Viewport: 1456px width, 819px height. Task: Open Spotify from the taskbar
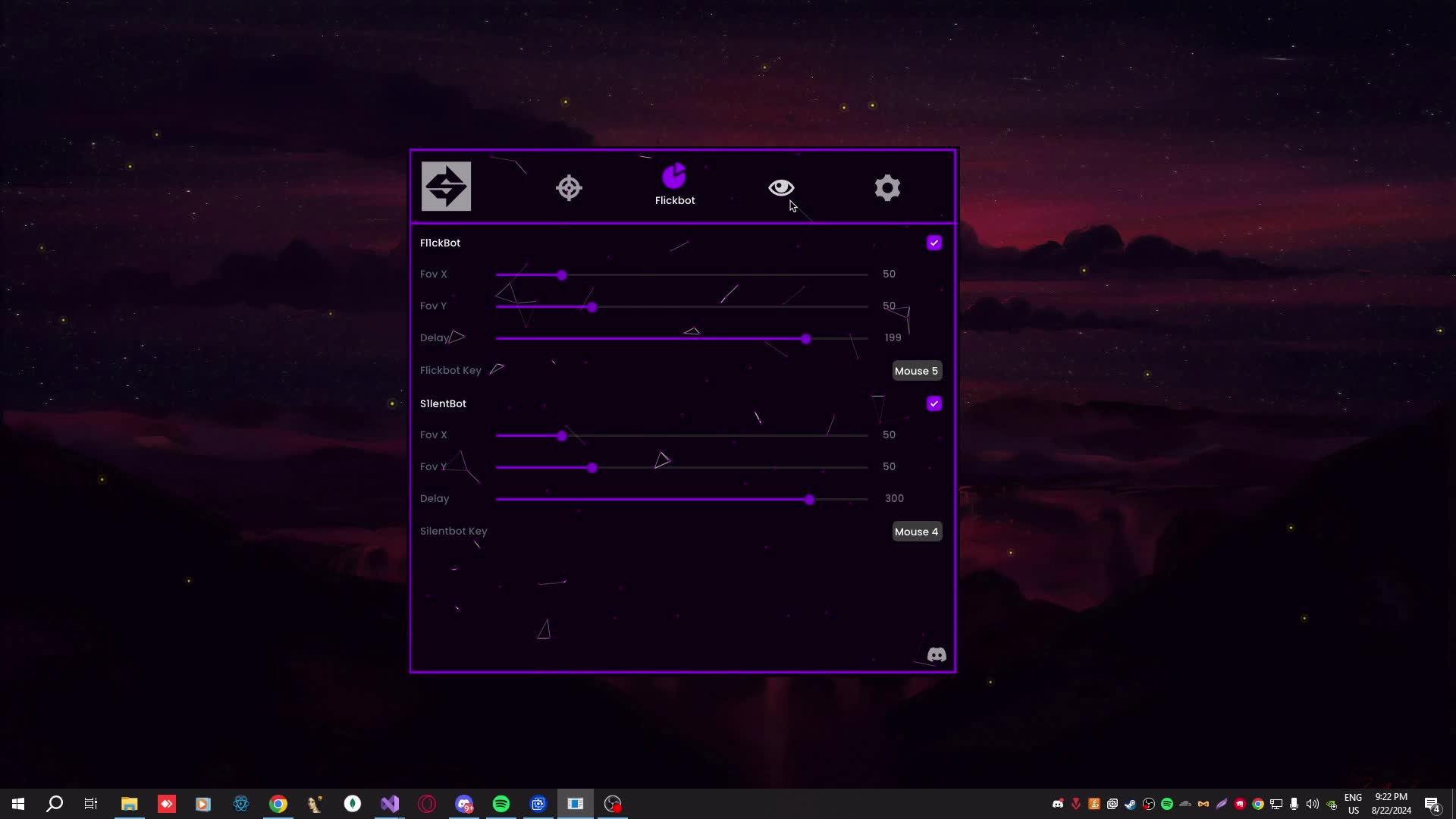tap(501, 803)
